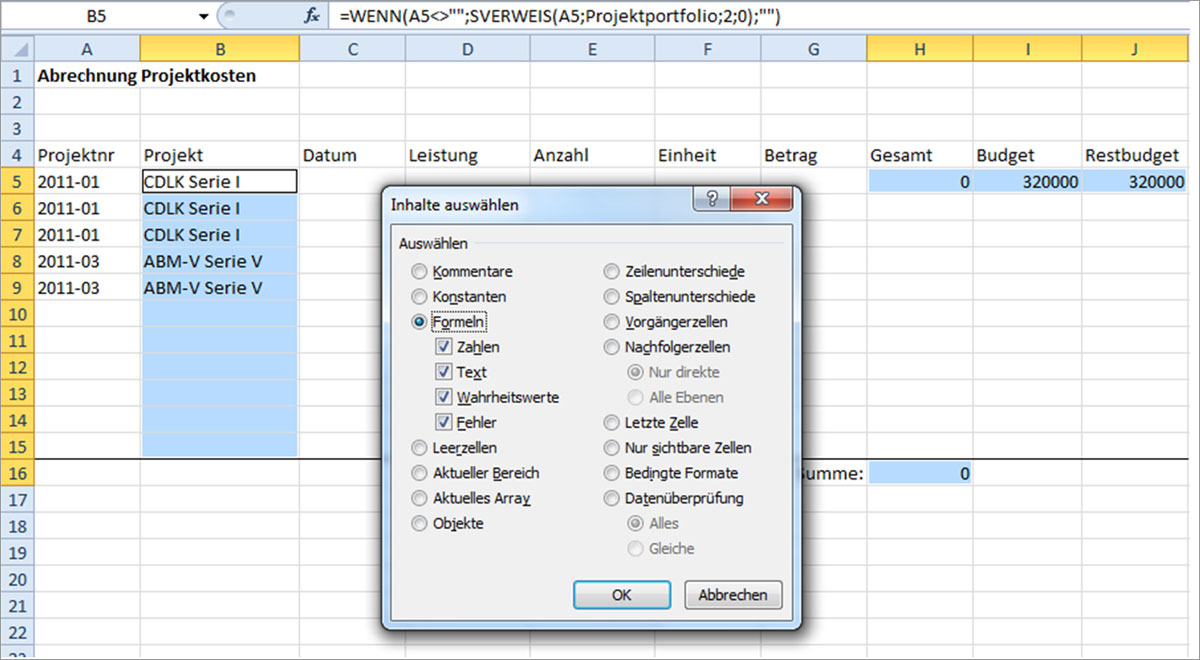Click the Abbrechen button
This screenshot has height=660, width=1200.
733,595
